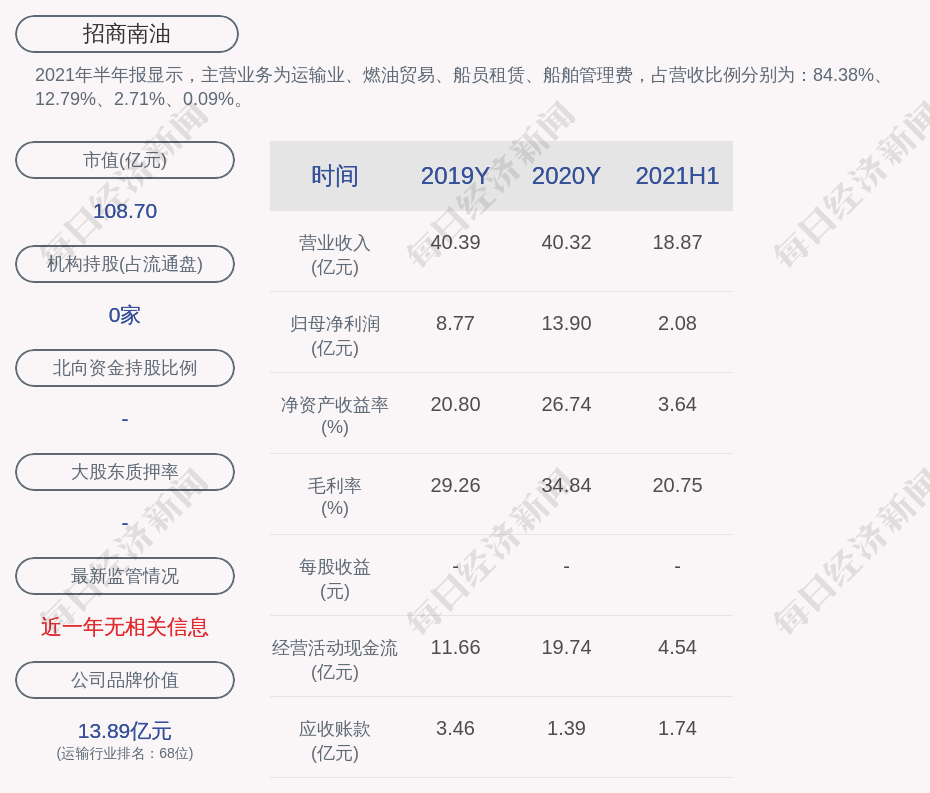Select gross margin value 34.84
The height and width of the screenshot is (793, 930).
pos(566,485)
